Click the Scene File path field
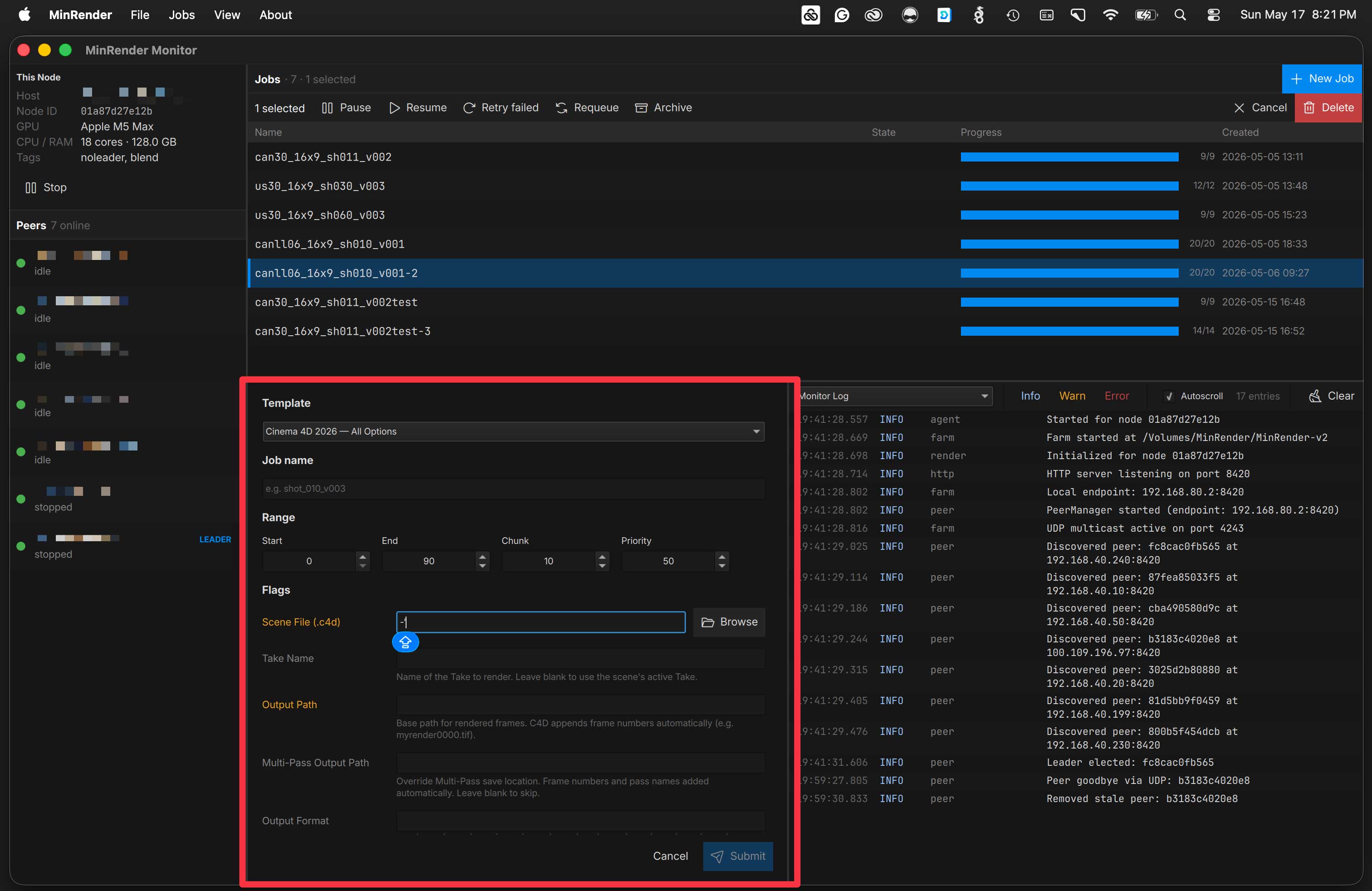 [x=541, y=622]
